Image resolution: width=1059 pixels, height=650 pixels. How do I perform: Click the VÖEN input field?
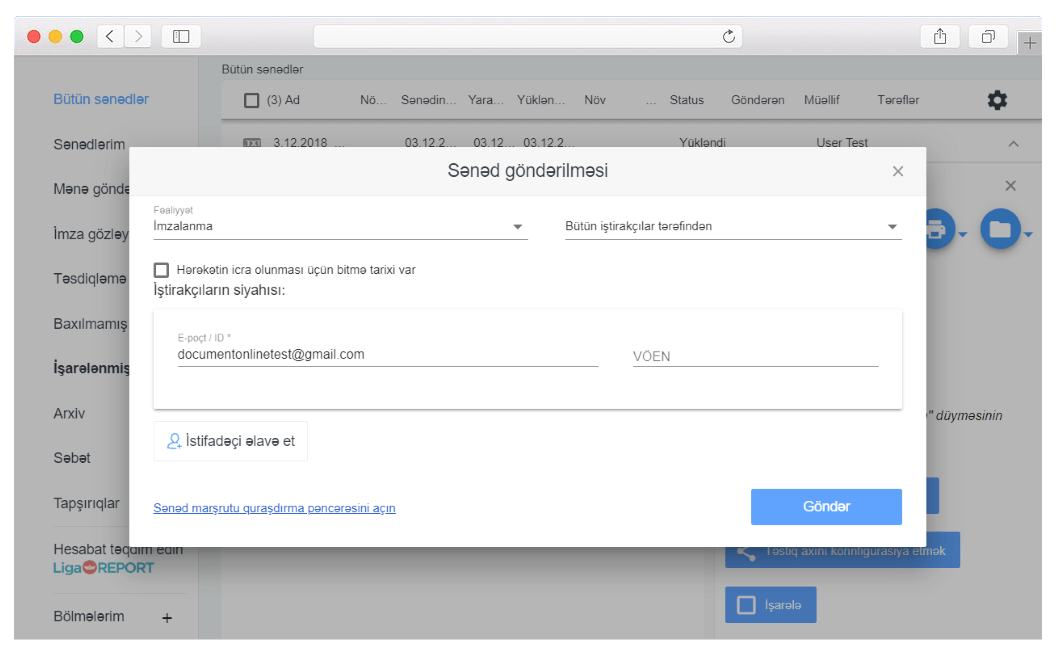coord(755,356)
